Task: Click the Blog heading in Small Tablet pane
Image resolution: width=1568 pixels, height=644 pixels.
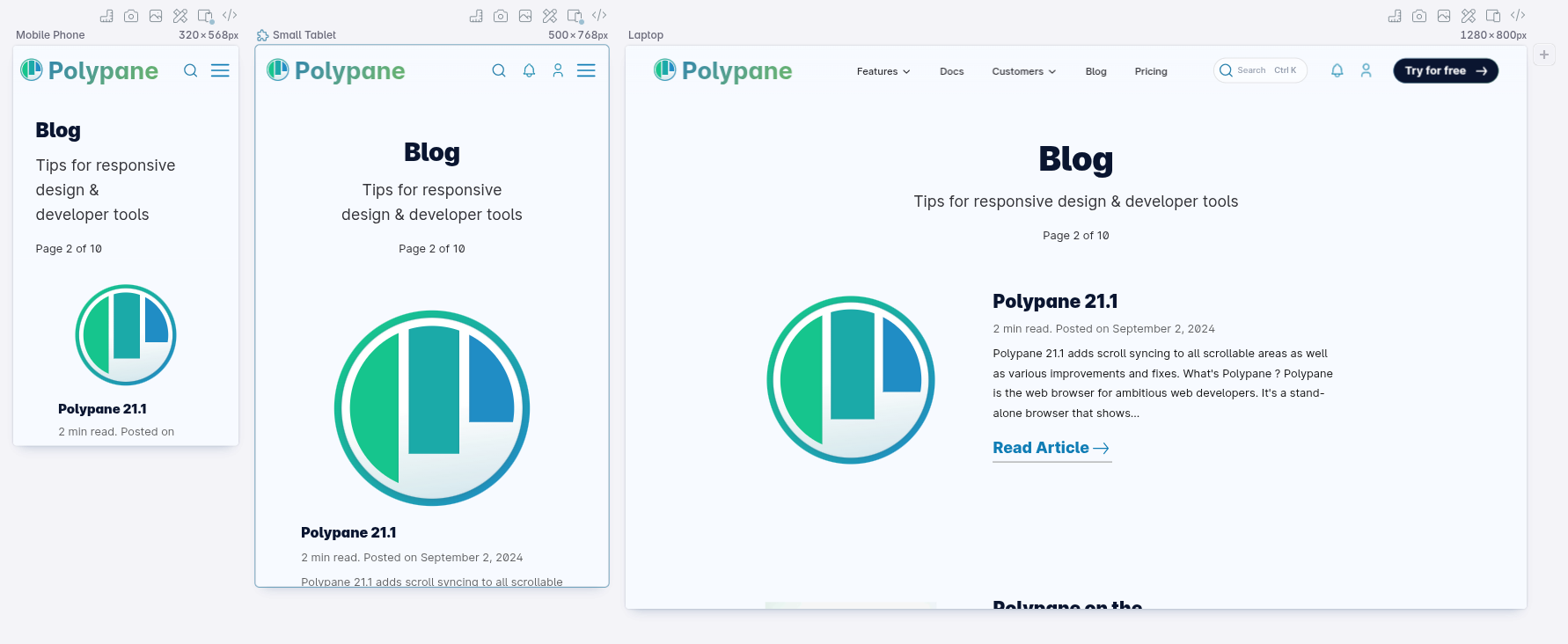Action: [x=432, y=152]
